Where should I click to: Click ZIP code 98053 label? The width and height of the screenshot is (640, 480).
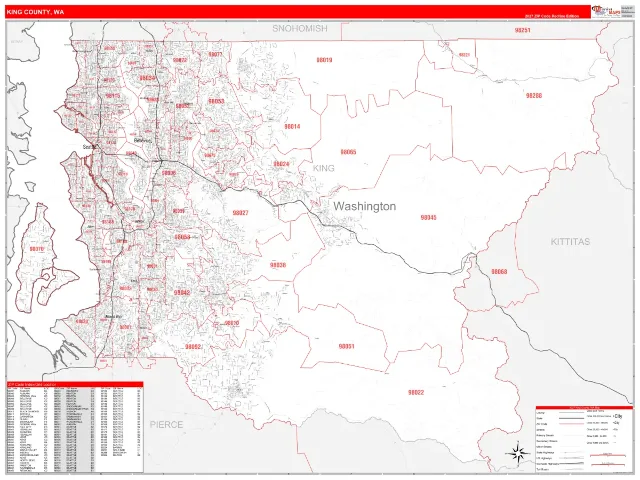click(216, 101)
